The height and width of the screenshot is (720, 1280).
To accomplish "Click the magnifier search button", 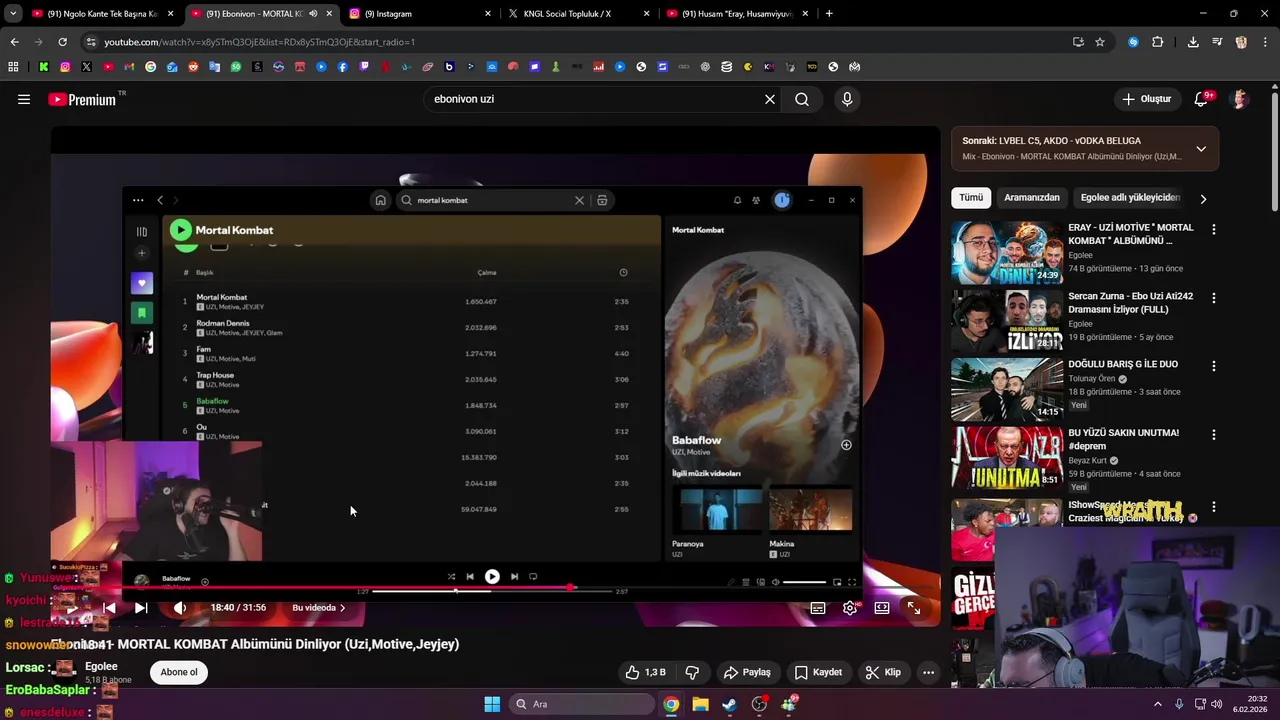I will tap(802, 99).
